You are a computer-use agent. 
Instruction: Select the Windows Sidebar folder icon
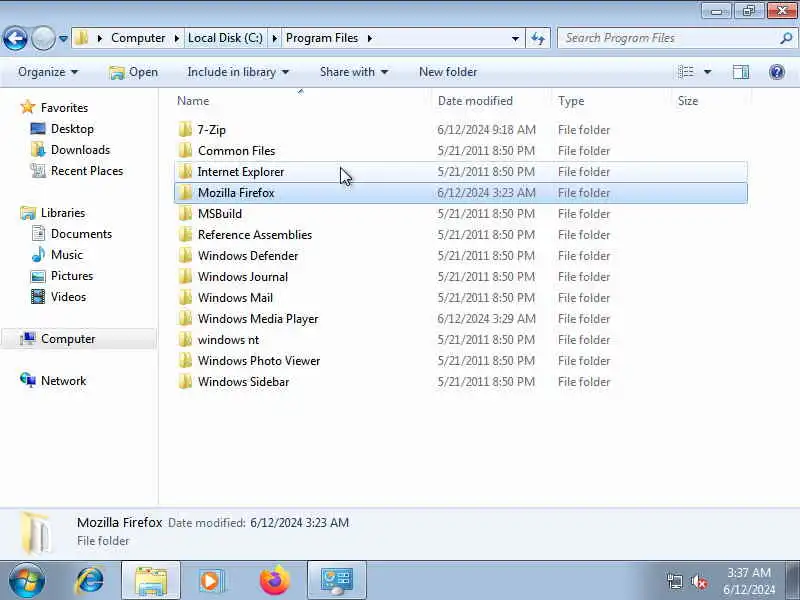[186, 382]
